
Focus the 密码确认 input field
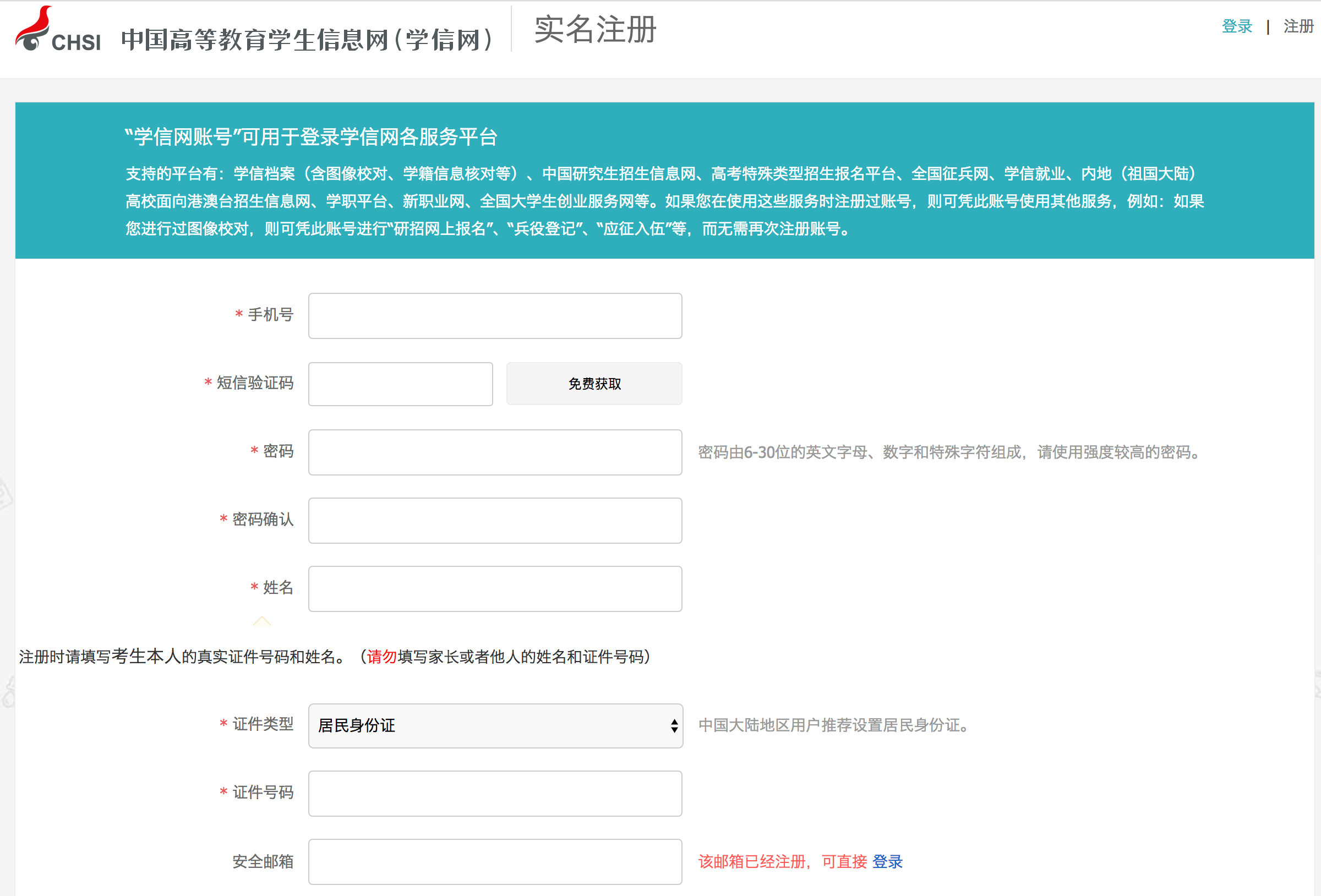point(494,520)
